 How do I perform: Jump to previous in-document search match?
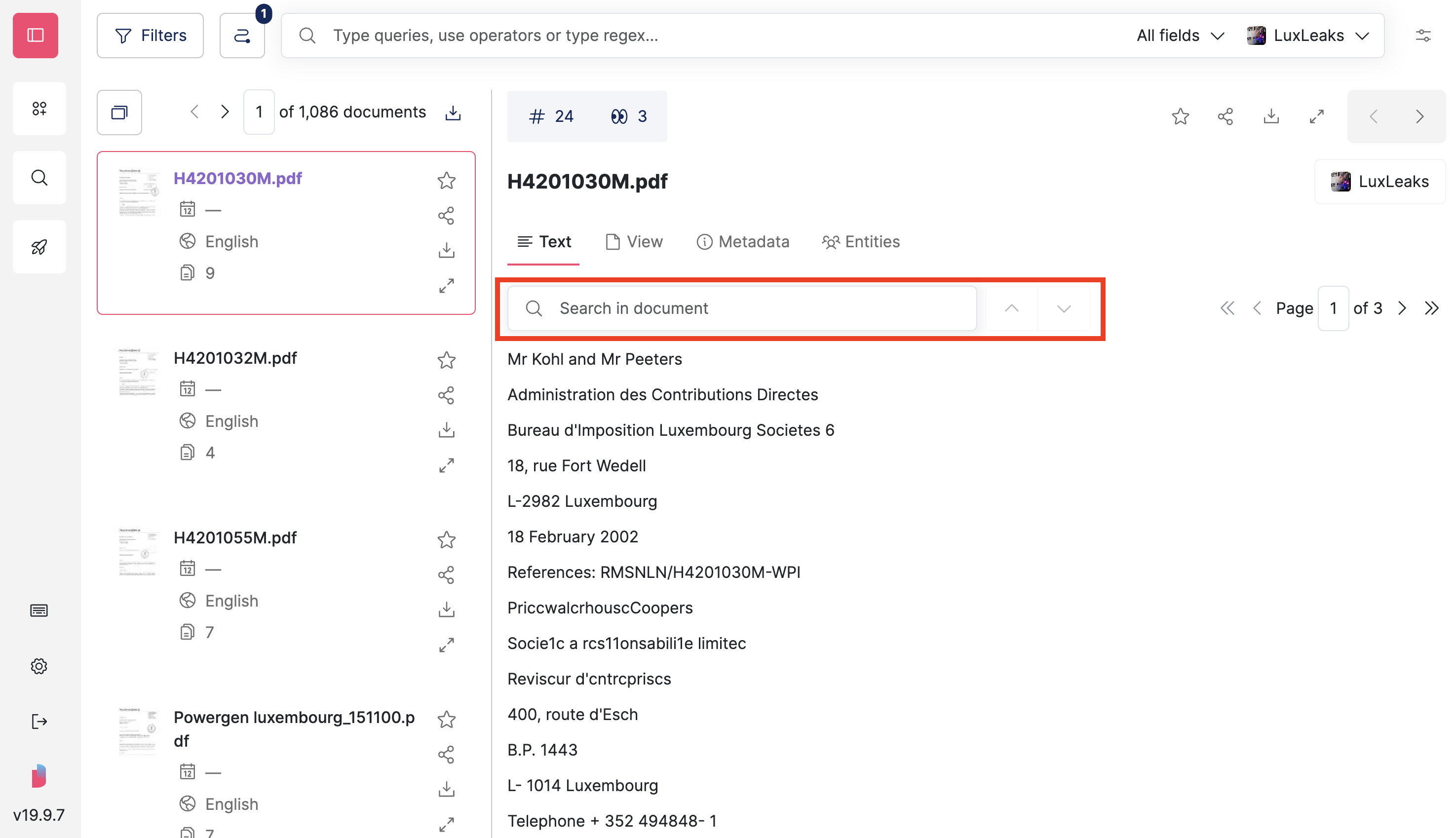pos(1011,308)
